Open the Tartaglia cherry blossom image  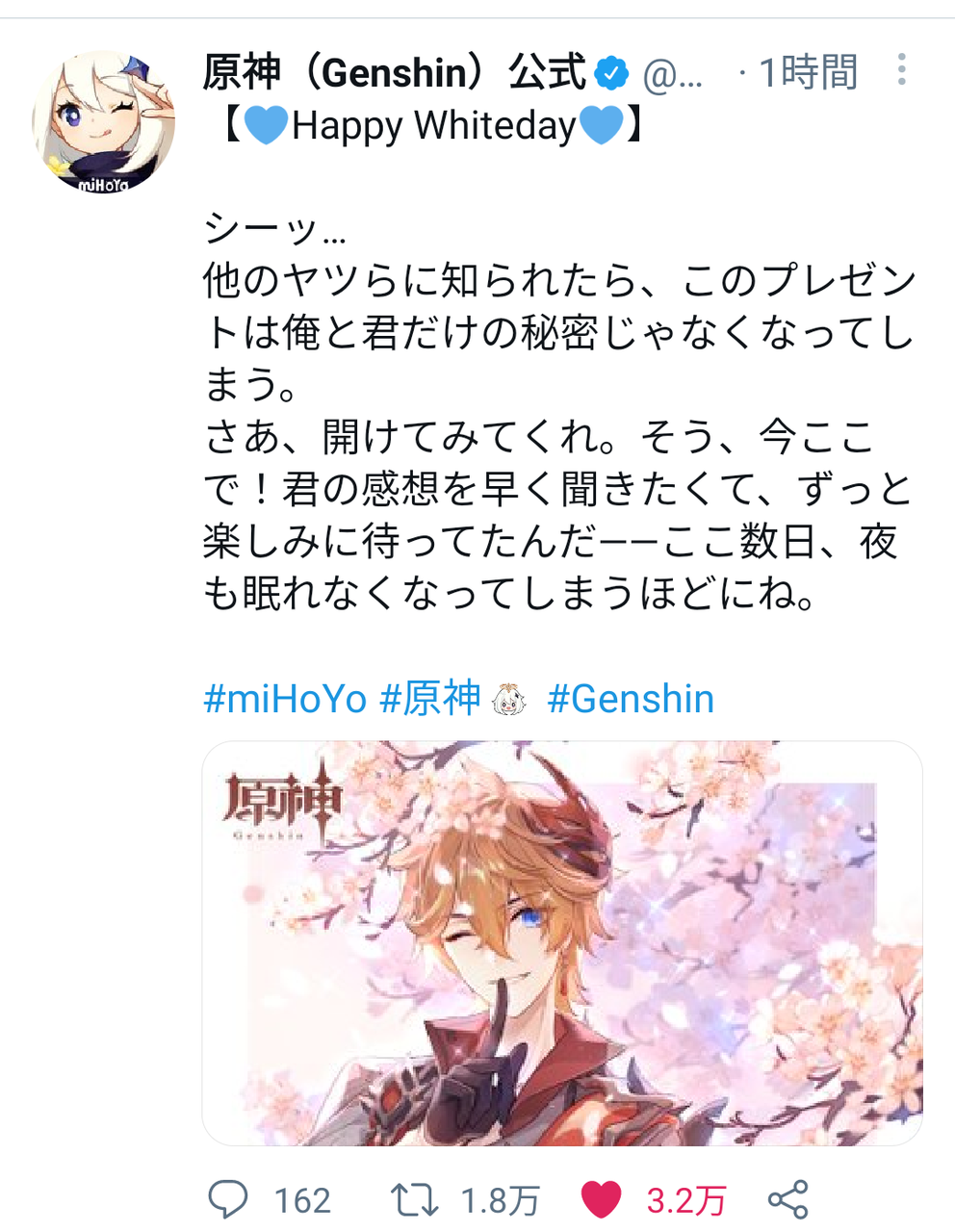[x=562, y=943]
